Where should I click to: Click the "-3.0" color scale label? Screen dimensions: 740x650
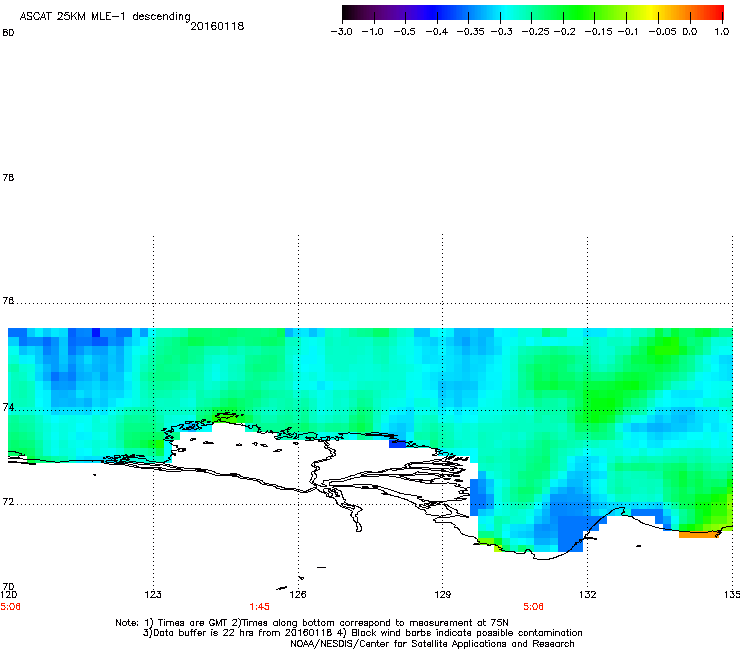(x=341, y=32)
